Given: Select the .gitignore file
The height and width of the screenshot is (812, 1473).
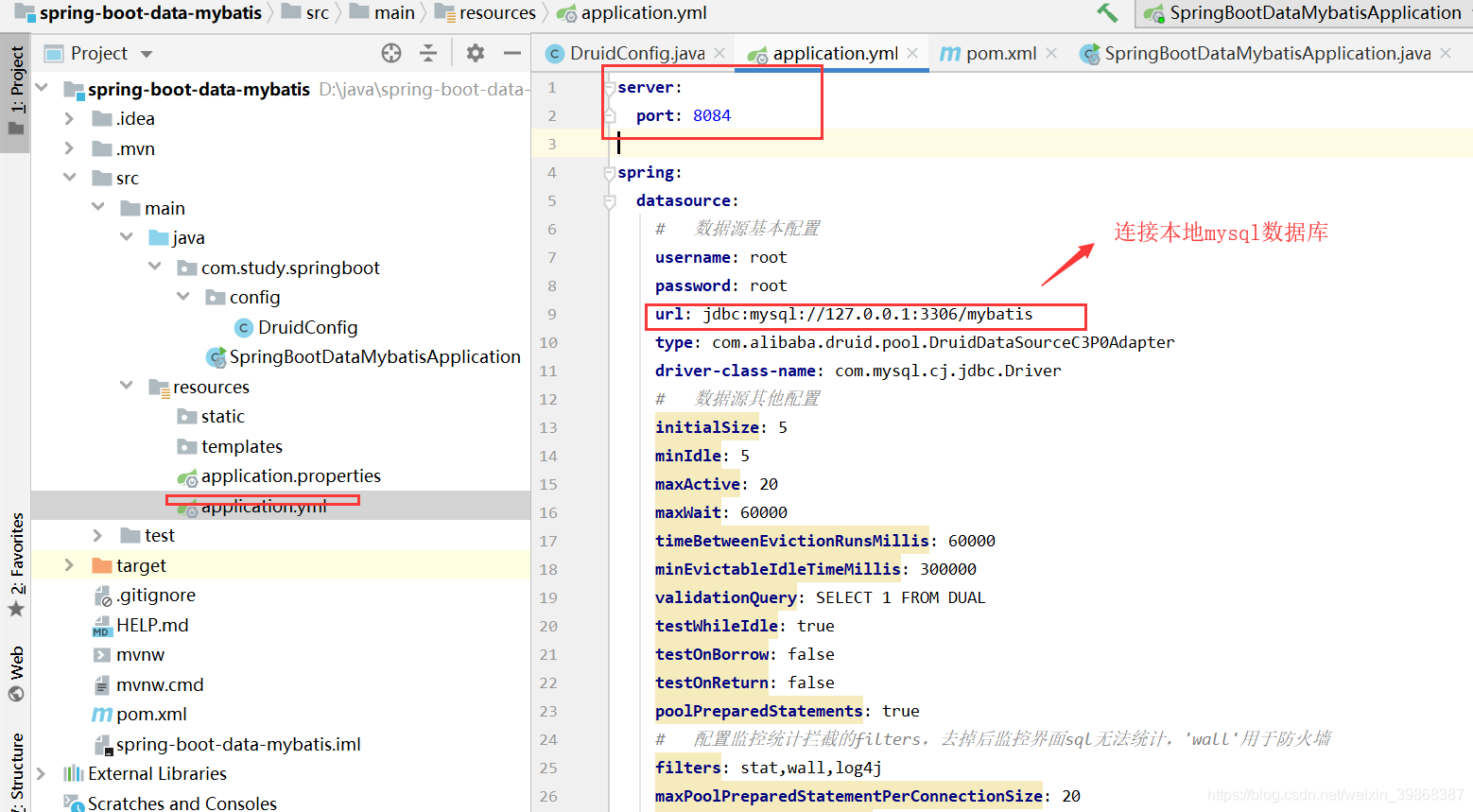Looking at the screenshot, I should point(145,595).
